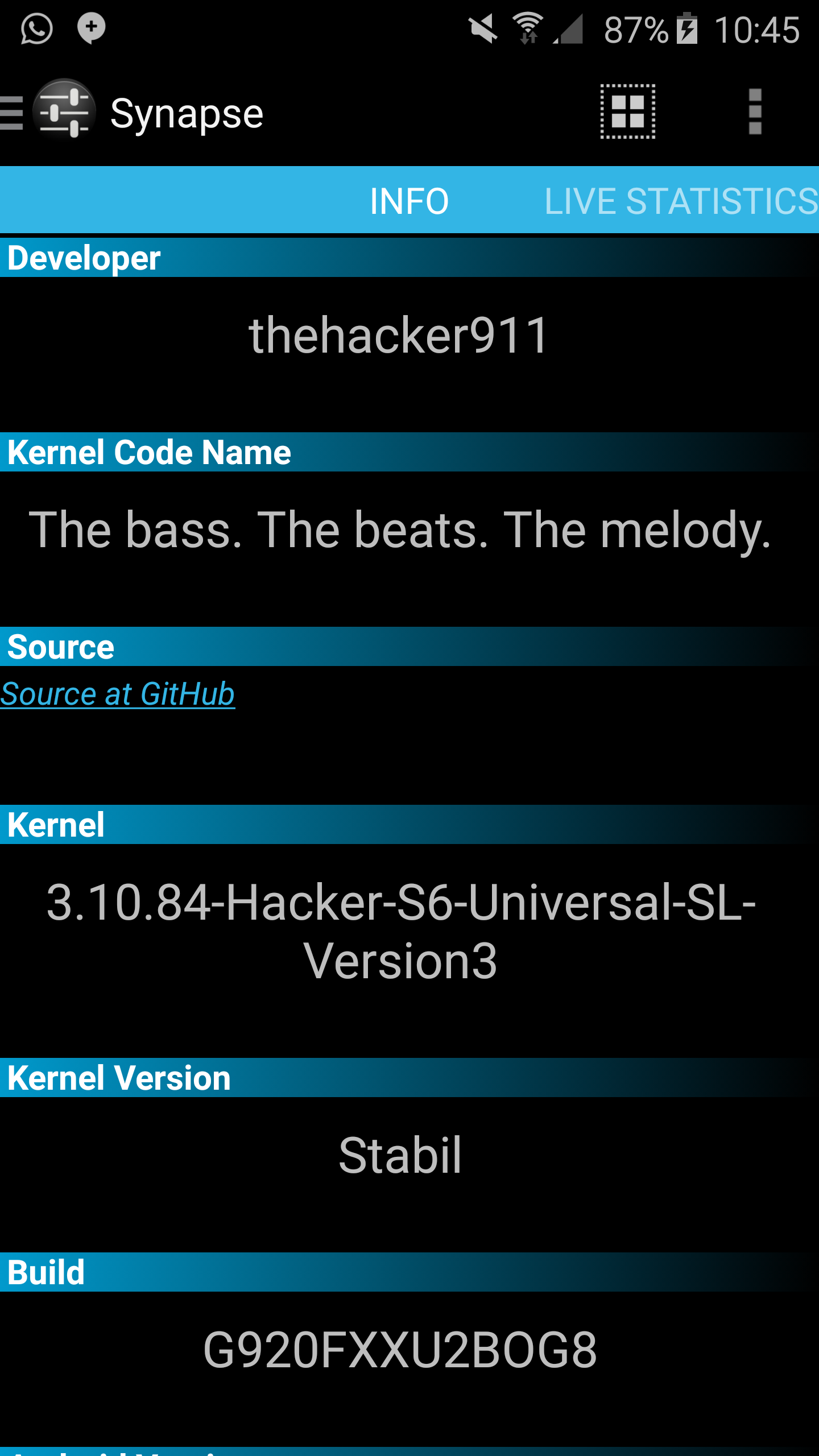The width and height of the screenshot is (819, 1456).
Task: Tap the Kernel Code Name header
Action: (x=409, y=452)
